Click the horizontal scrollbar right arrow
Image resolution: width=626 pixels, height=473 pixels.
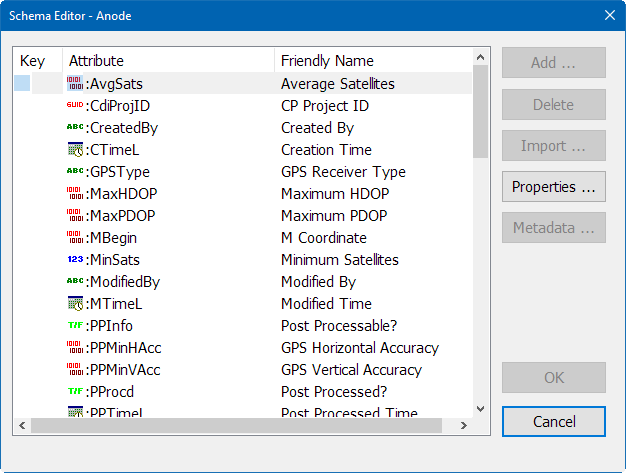click(464, 426)
